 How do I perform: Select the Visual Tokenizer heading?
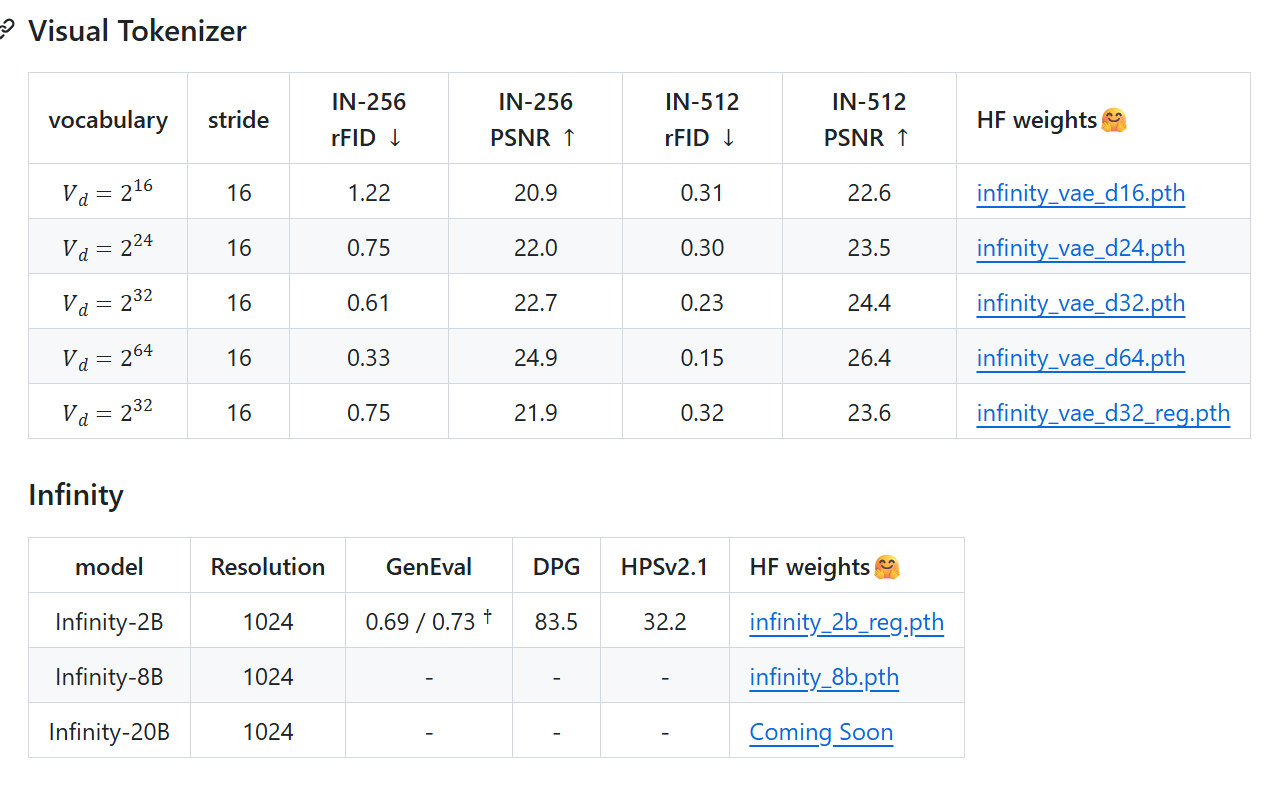137,31
